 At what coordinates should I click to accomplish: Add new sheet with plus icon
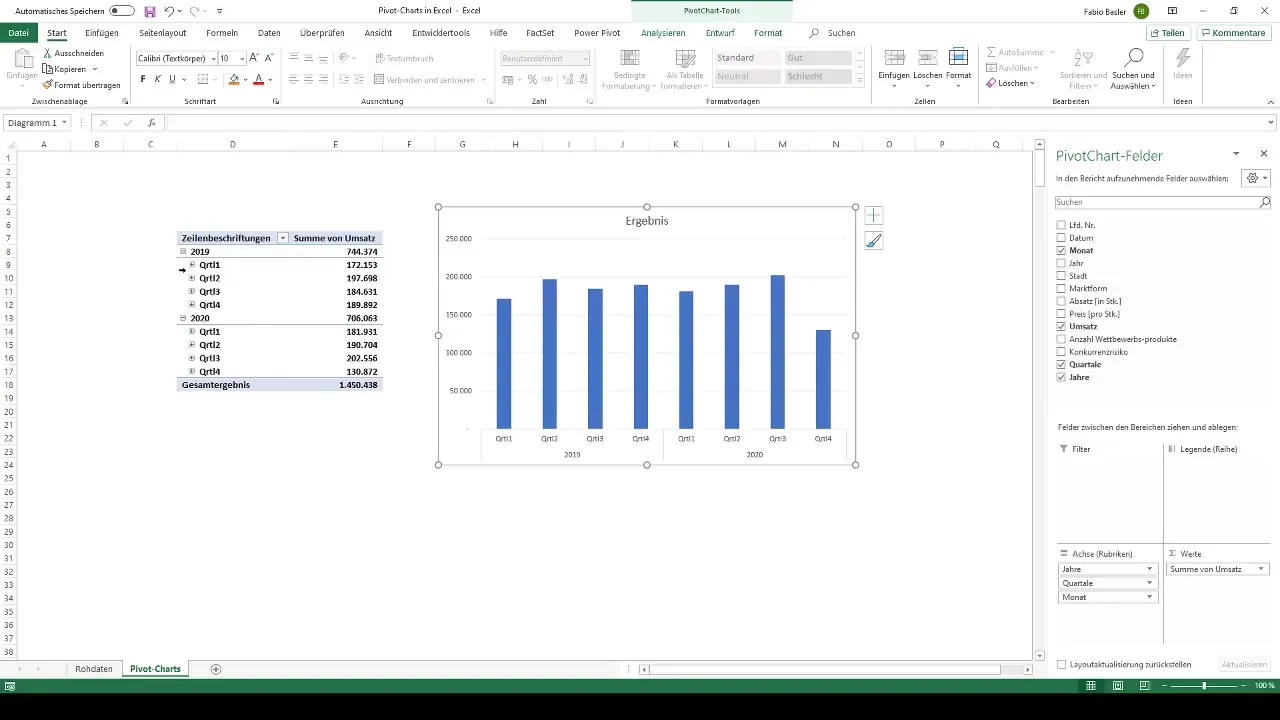(215, 669)
